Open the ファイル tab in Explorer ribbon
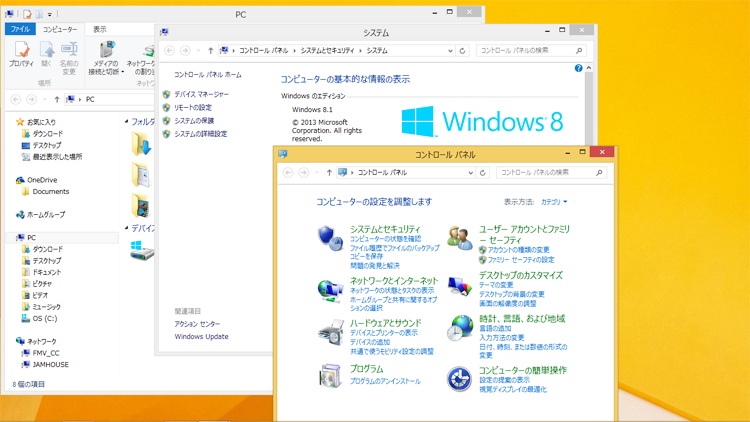 [x=20, y=30]
